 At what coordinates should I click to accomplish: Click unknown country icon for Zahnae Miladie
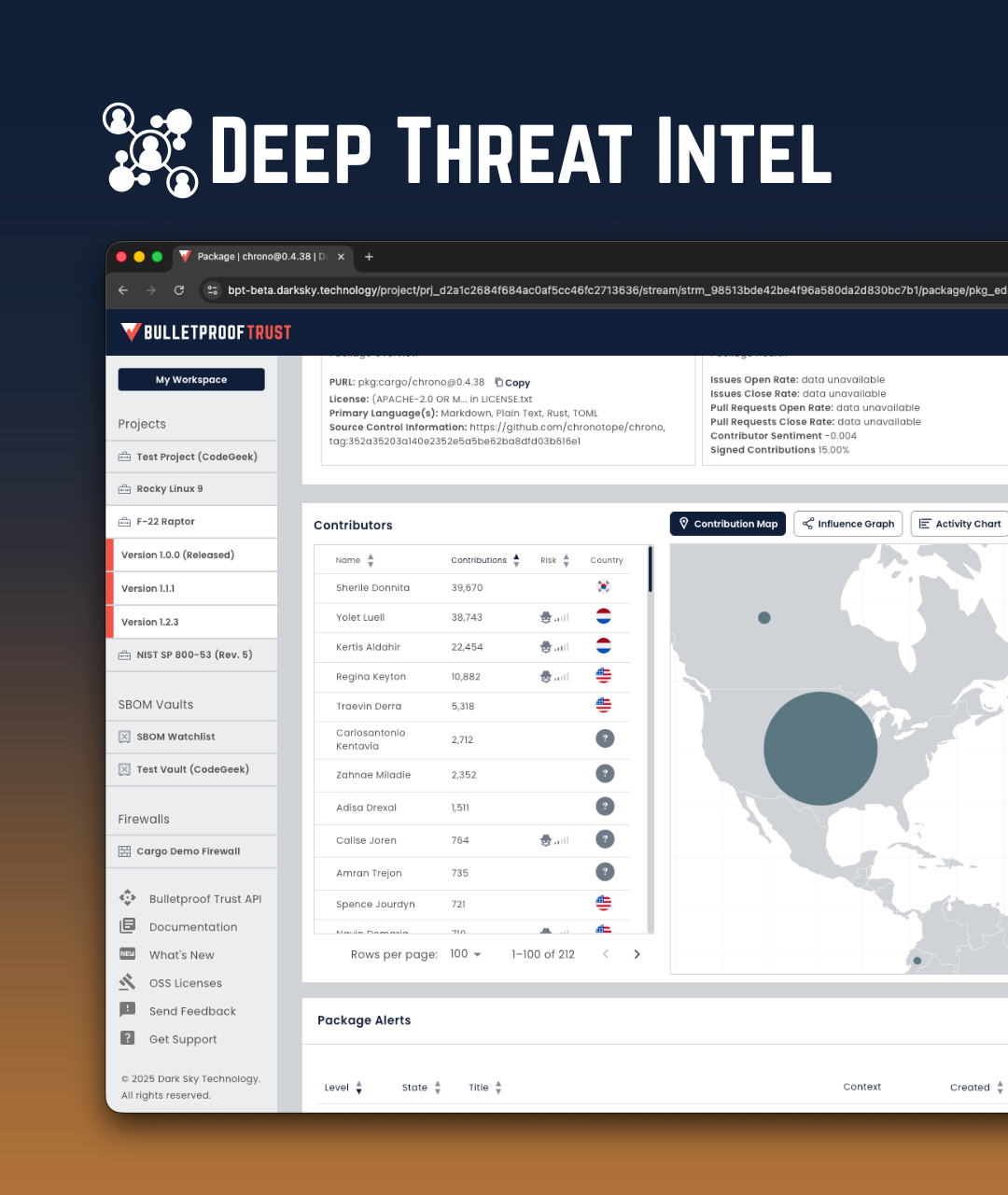605,773
